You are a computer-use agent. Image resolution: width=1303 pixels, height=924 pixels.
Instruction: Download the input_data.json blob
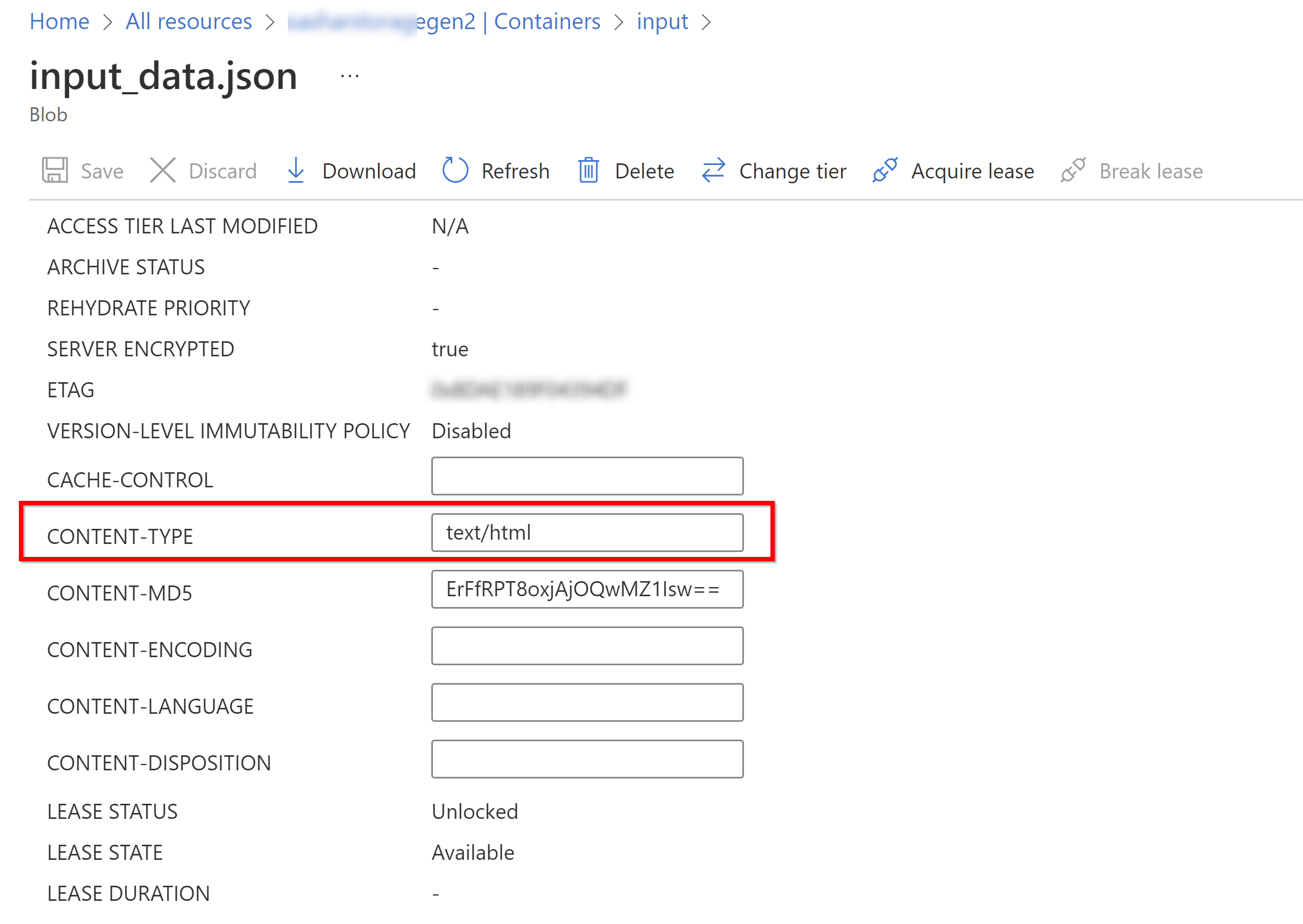tap(350, 171)
